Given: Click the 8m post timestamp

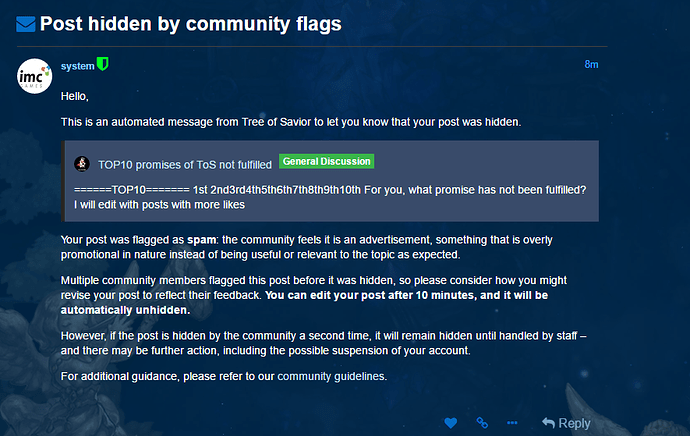Looking at the screenshot, I should pos(591,65).
